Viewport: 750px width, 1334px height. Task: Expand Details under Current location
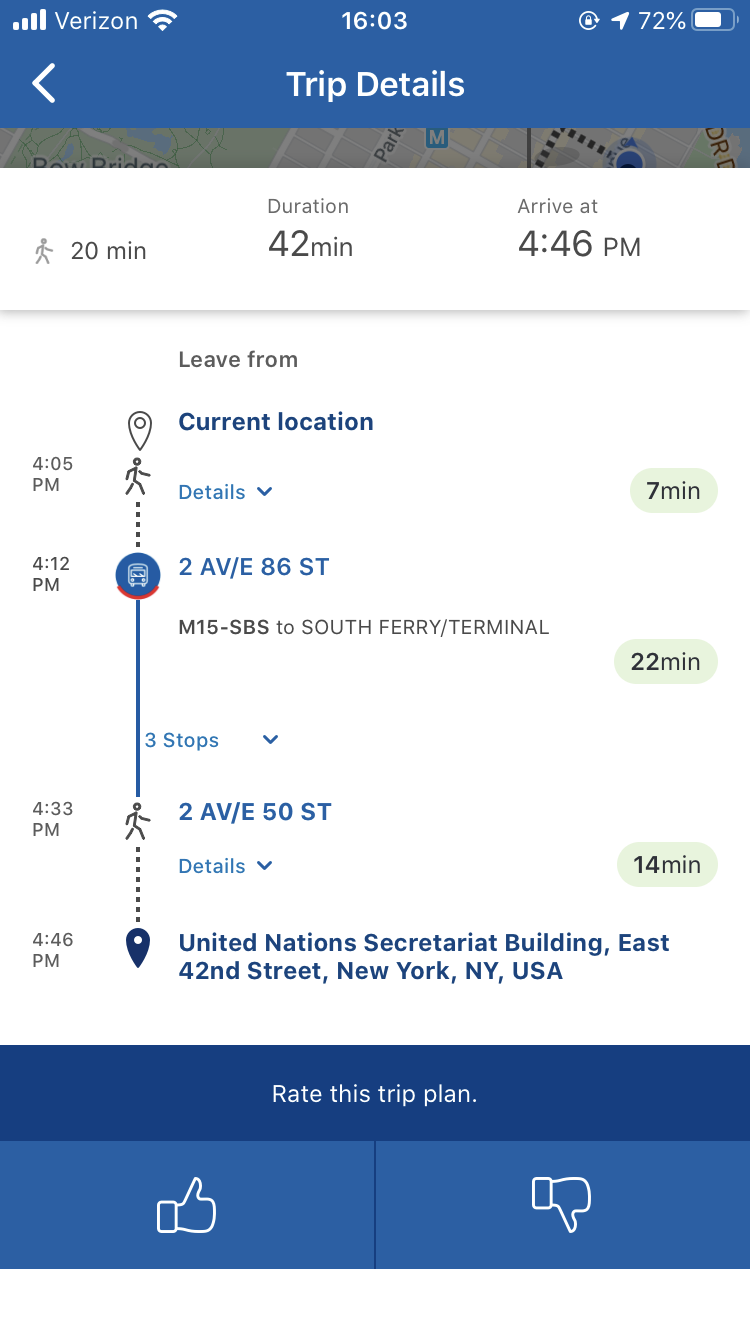click(225, 491)
